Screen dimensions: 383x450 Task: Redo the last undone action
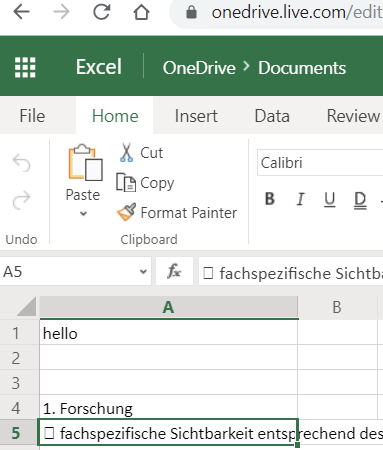pos(21,200)
